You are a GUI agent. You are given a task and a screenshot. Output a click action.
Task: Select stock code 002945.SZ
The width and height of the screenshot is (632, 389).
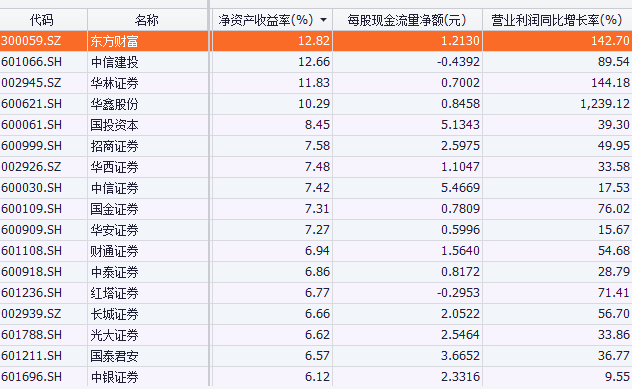(31, 83)
